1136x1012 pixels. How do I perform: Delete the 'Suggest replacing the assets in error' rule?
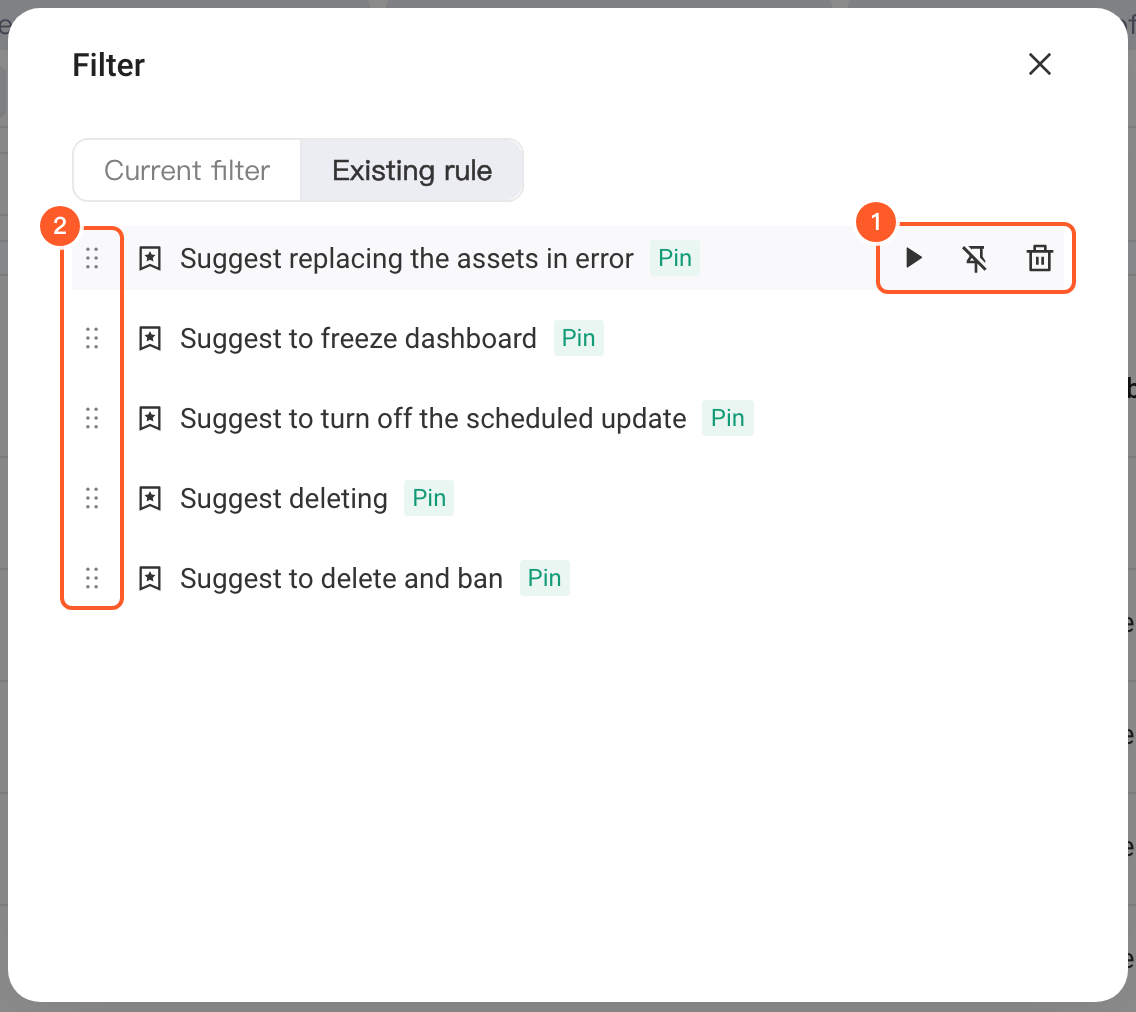click(1040, 258)
